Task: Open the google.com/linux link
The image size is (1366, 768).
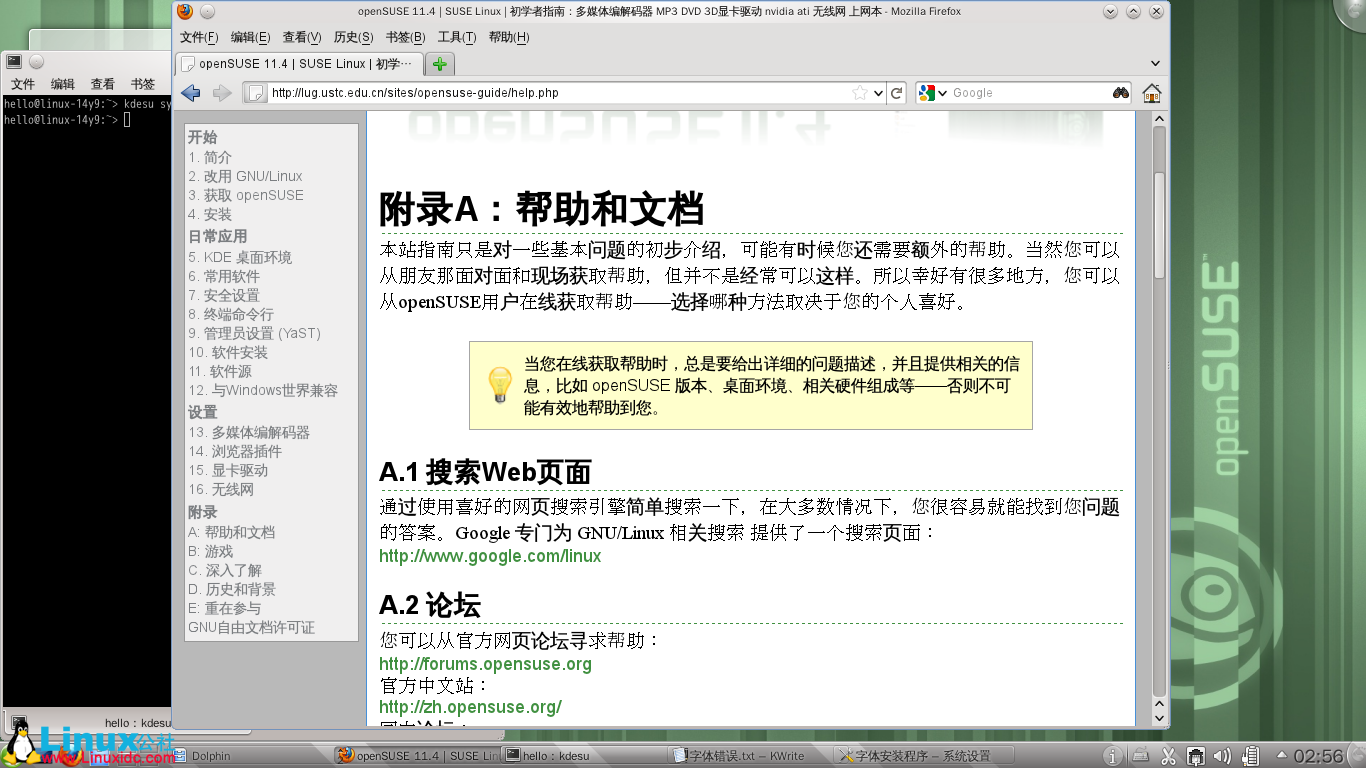Action: point(490,556)
